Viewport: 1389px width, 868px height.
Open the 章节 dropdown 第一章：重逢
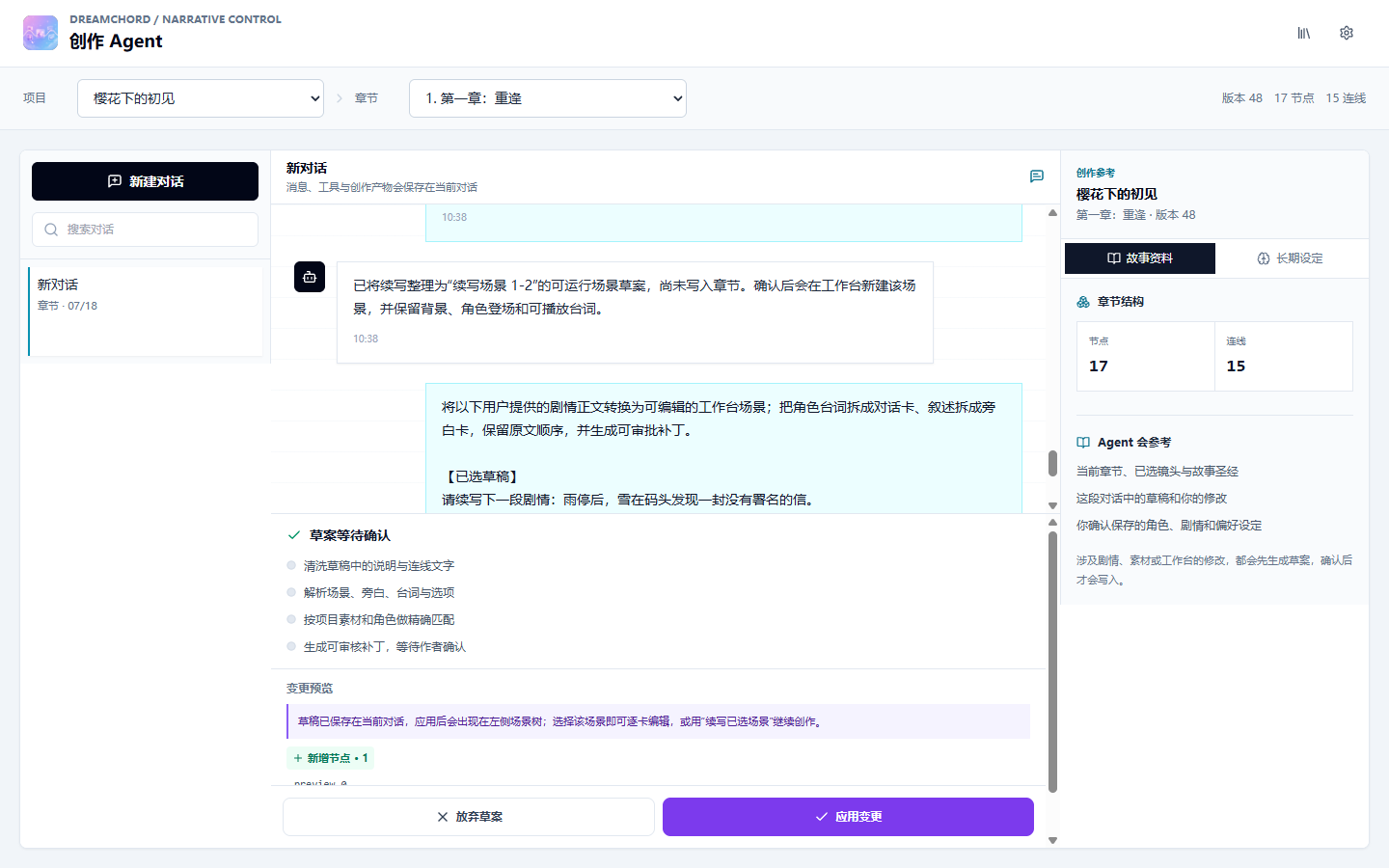548,98
